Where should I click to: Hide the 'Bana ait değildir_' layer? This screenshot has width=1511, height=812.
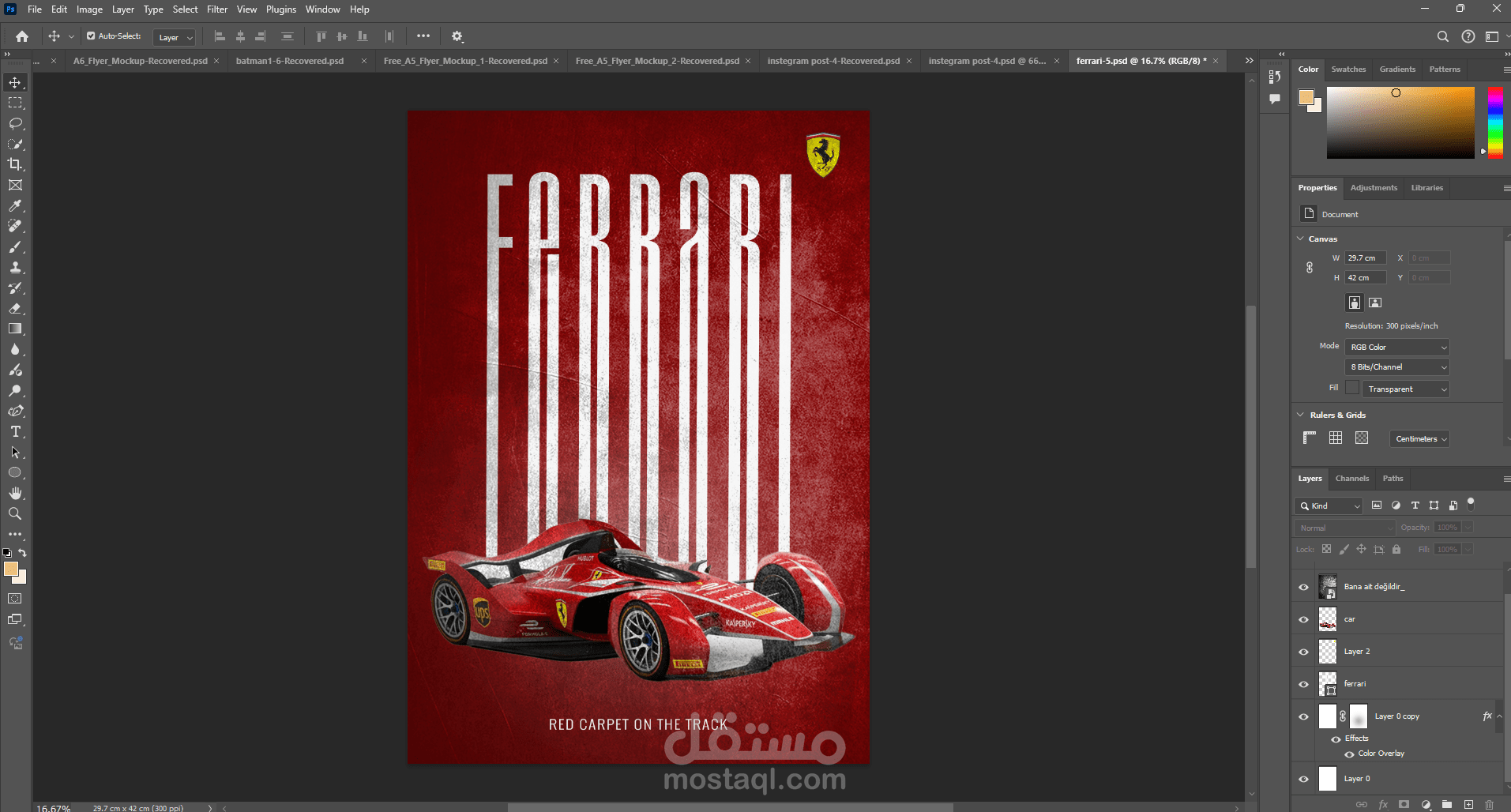click(x=1303, y=587)
